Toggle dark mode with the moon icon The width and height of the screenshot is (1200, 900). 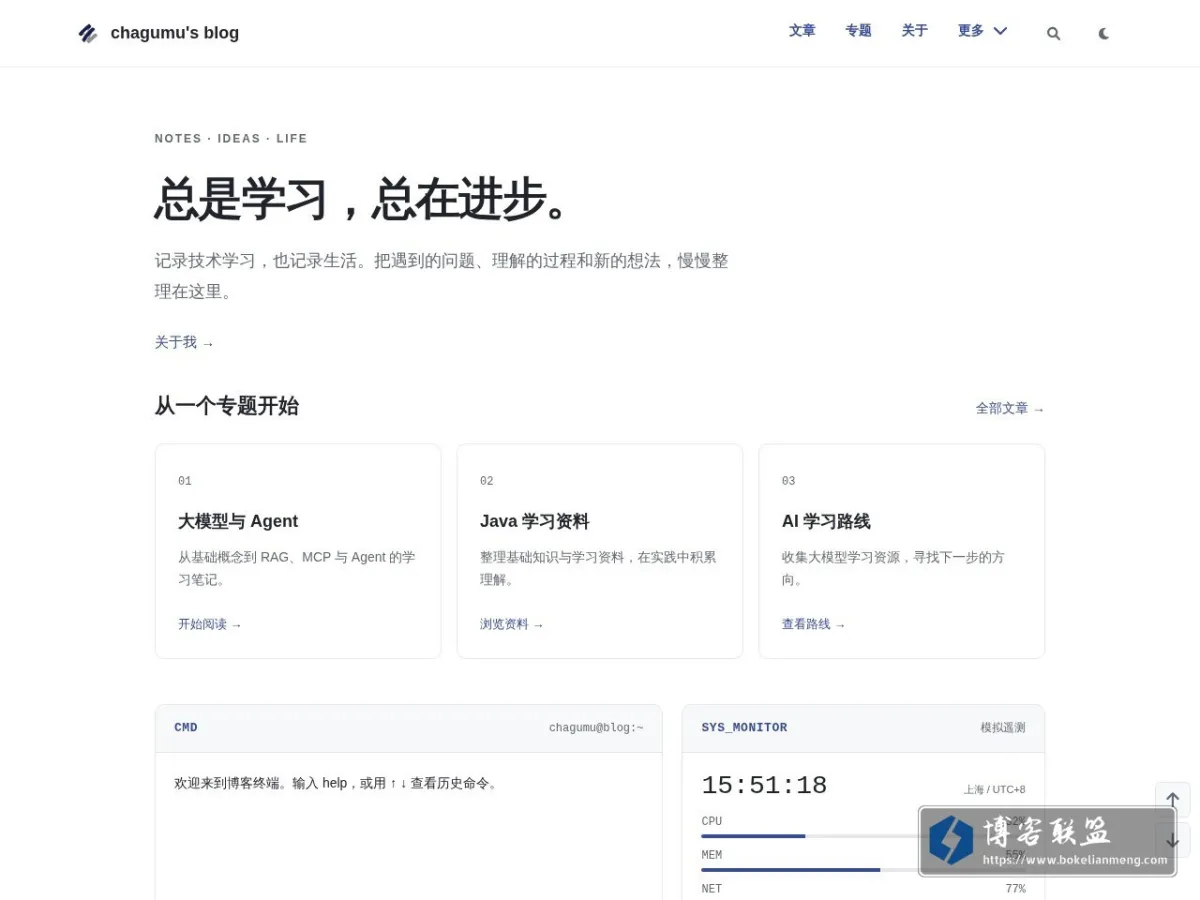point(1104,33)
